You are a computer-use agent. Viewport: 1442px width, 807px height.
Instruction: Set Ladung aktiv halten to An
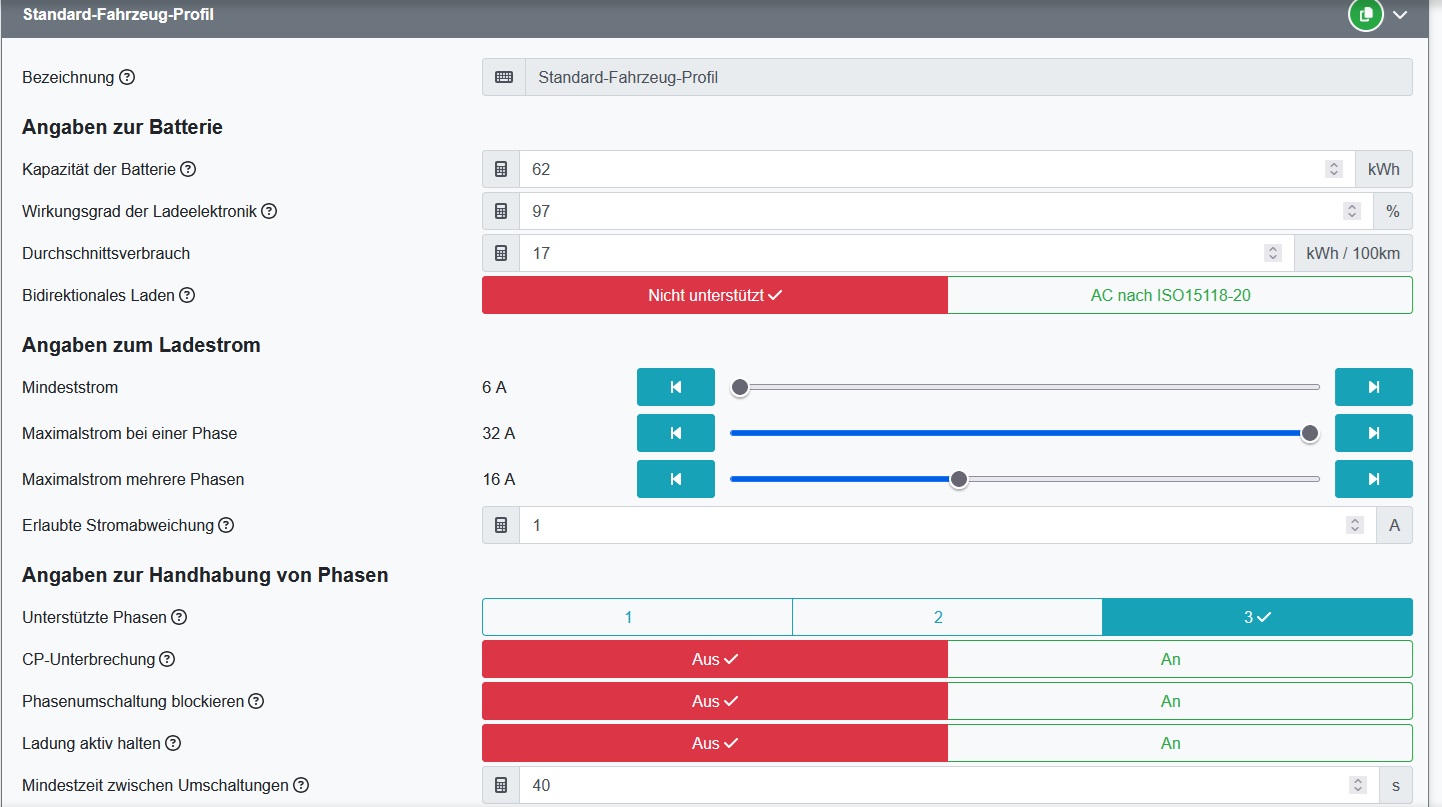point(1180,743)
